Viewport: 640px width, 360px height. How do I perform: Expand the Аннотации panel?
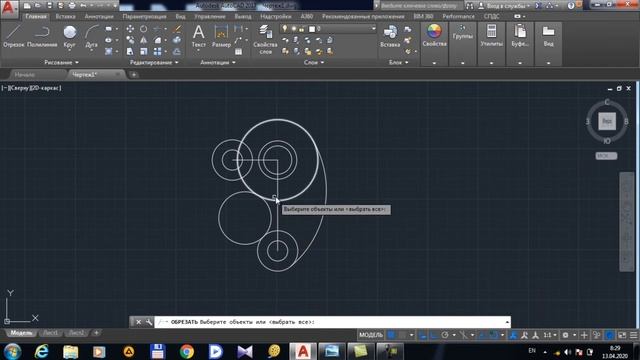[218, 62]
